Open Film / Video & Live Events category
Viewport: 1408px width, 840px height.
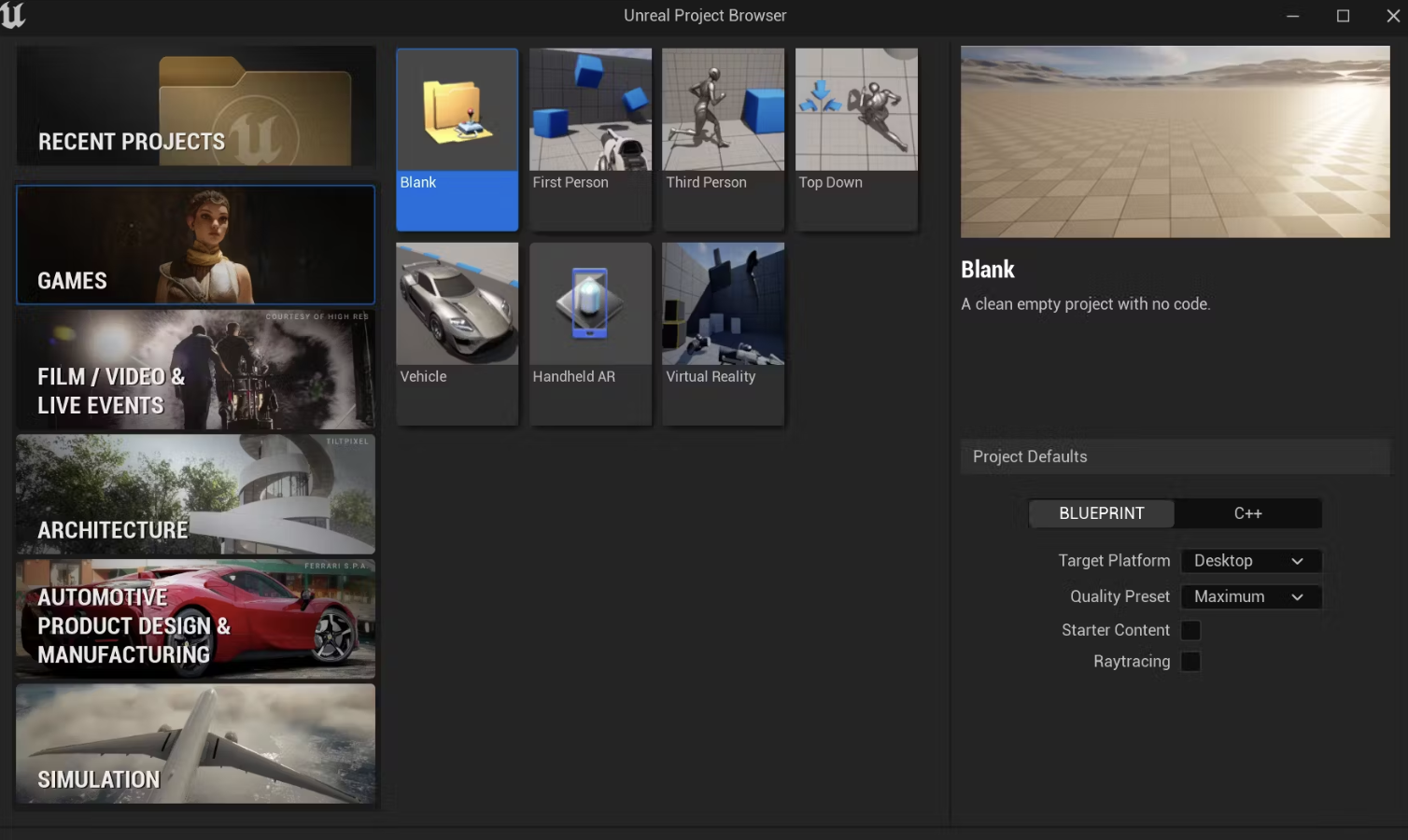coord(196,370)
